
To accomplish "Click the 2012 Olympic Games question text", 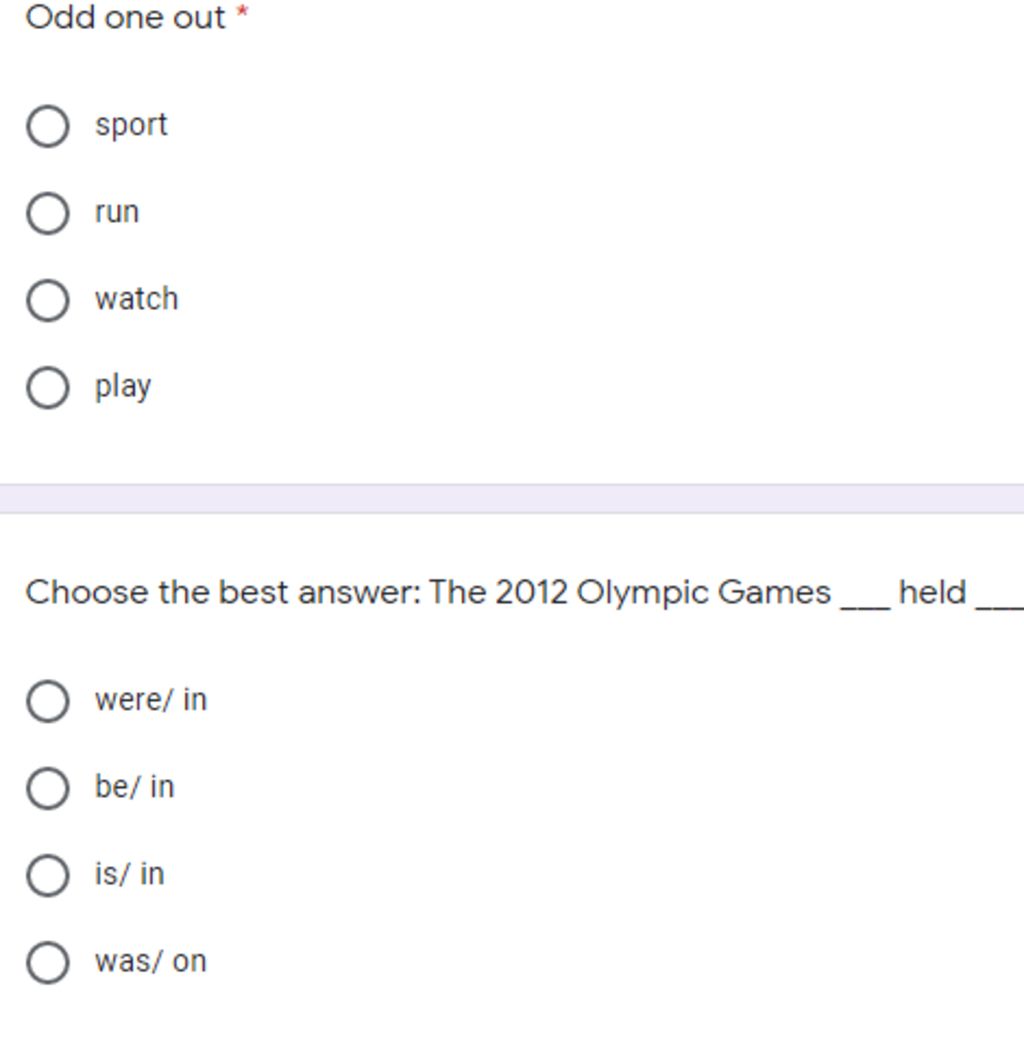I will tap(524, 592).
